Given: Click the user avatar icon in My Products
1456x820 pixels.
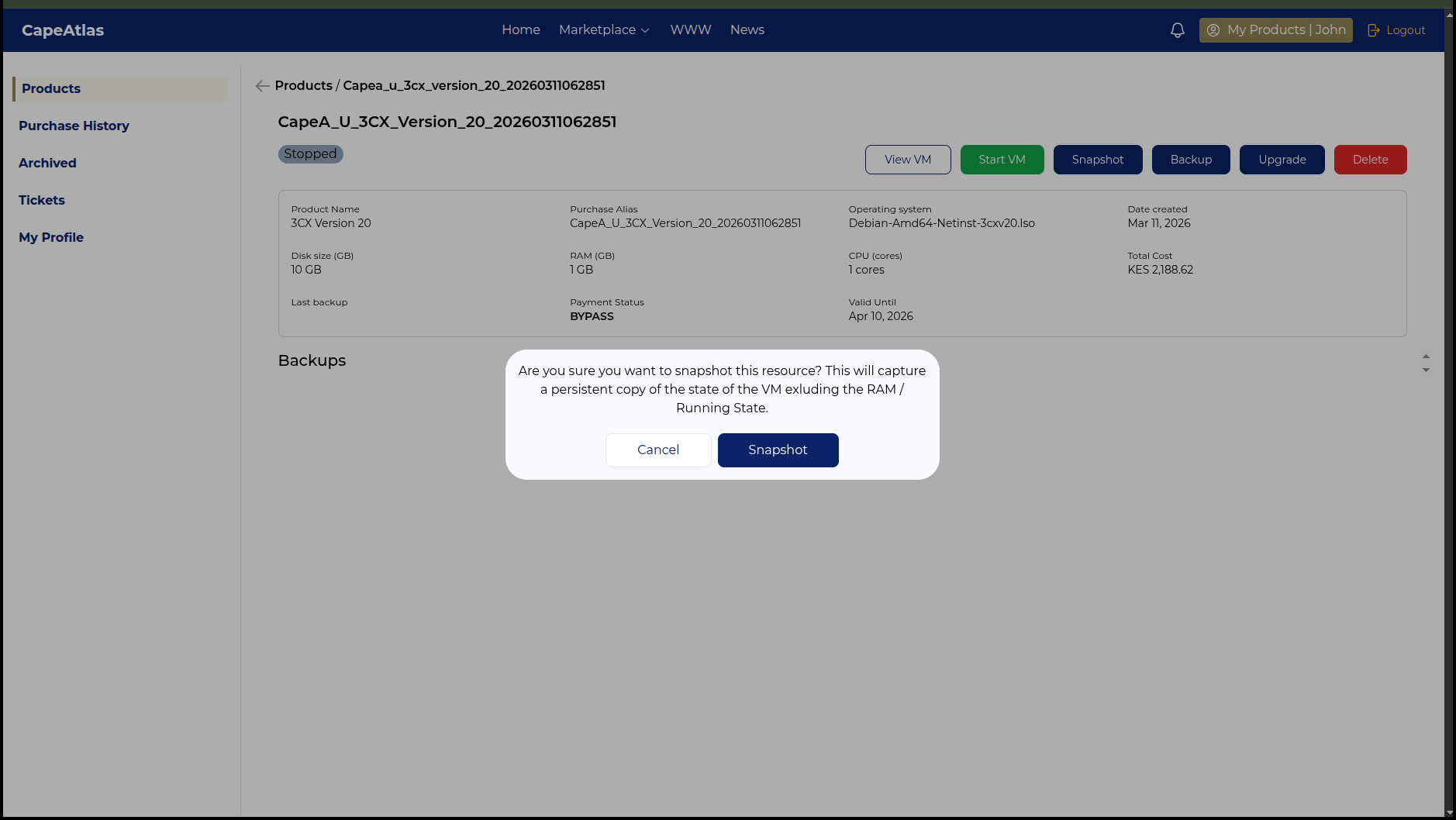Looking at the screenshot, I should coord(1213,30).
